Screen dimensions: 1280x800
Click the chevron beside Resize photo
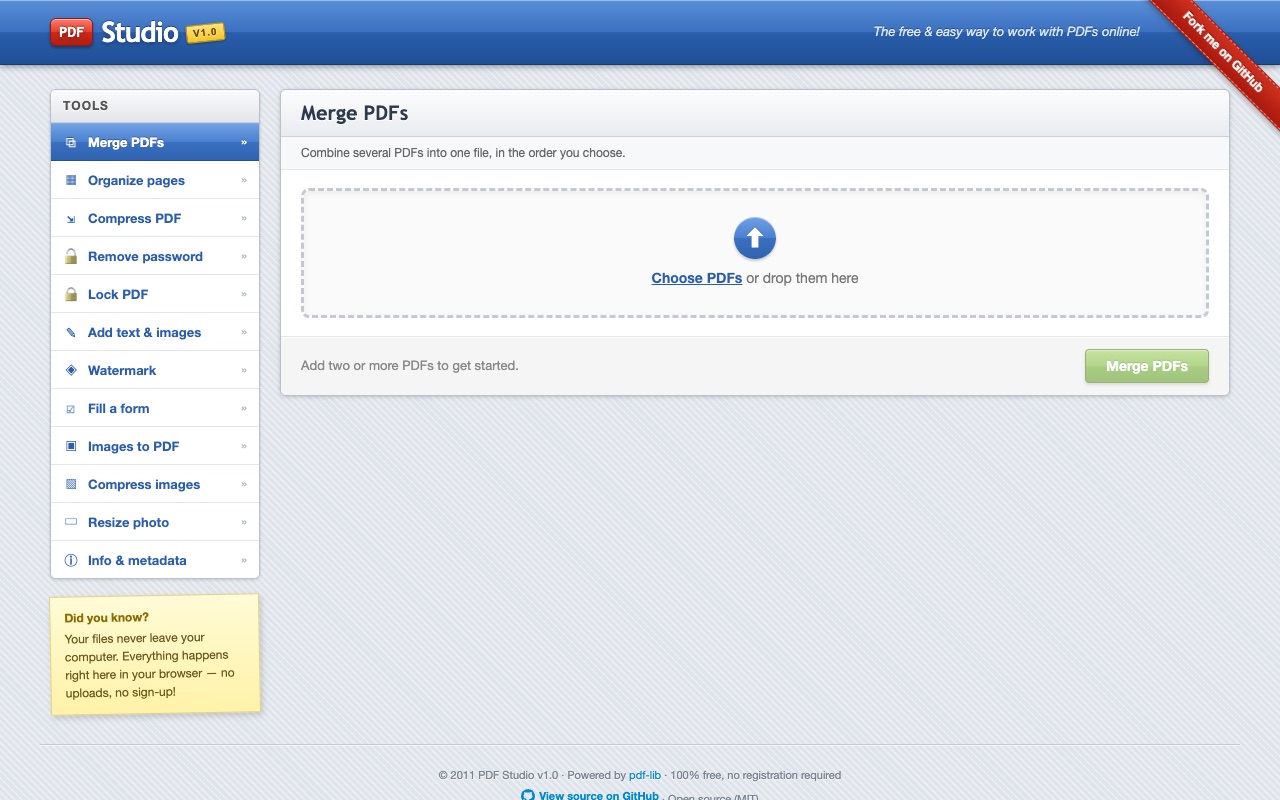tap(243, 522)
